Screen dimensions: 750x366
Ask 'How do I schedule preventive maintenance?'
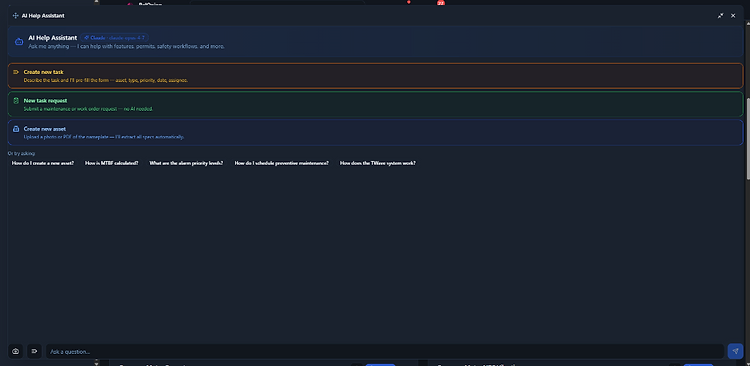coord(281,163)
